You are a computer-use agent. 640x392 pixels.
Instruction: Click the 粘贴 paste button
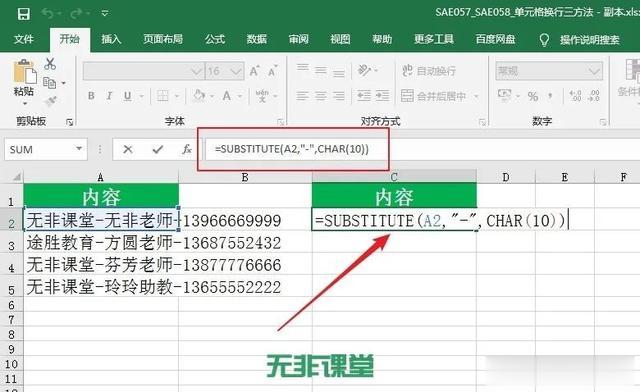[24, 80]
